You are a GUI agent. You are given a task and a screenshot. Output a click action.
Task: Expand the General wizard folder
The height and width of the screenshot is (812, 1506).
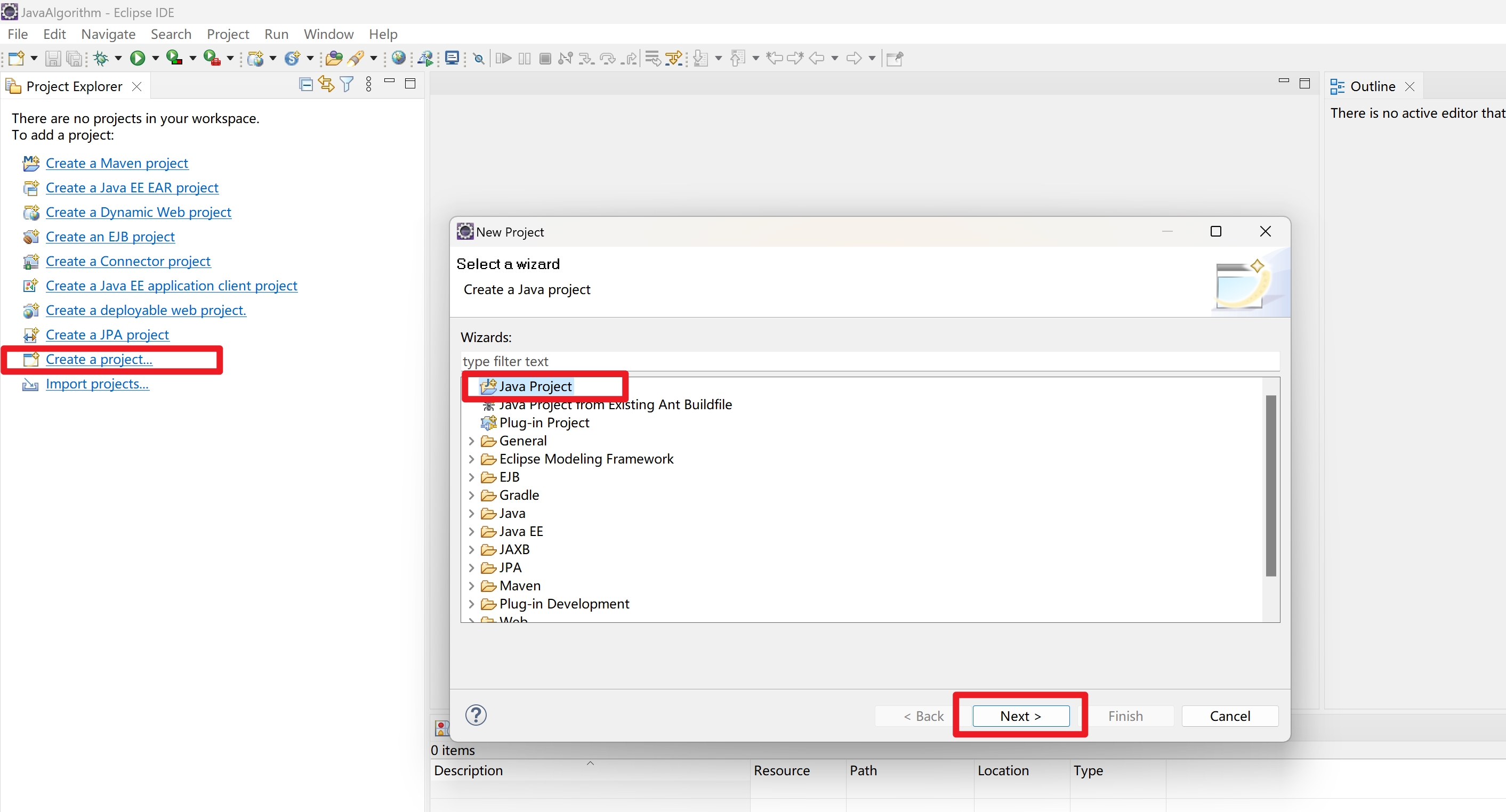471,441
